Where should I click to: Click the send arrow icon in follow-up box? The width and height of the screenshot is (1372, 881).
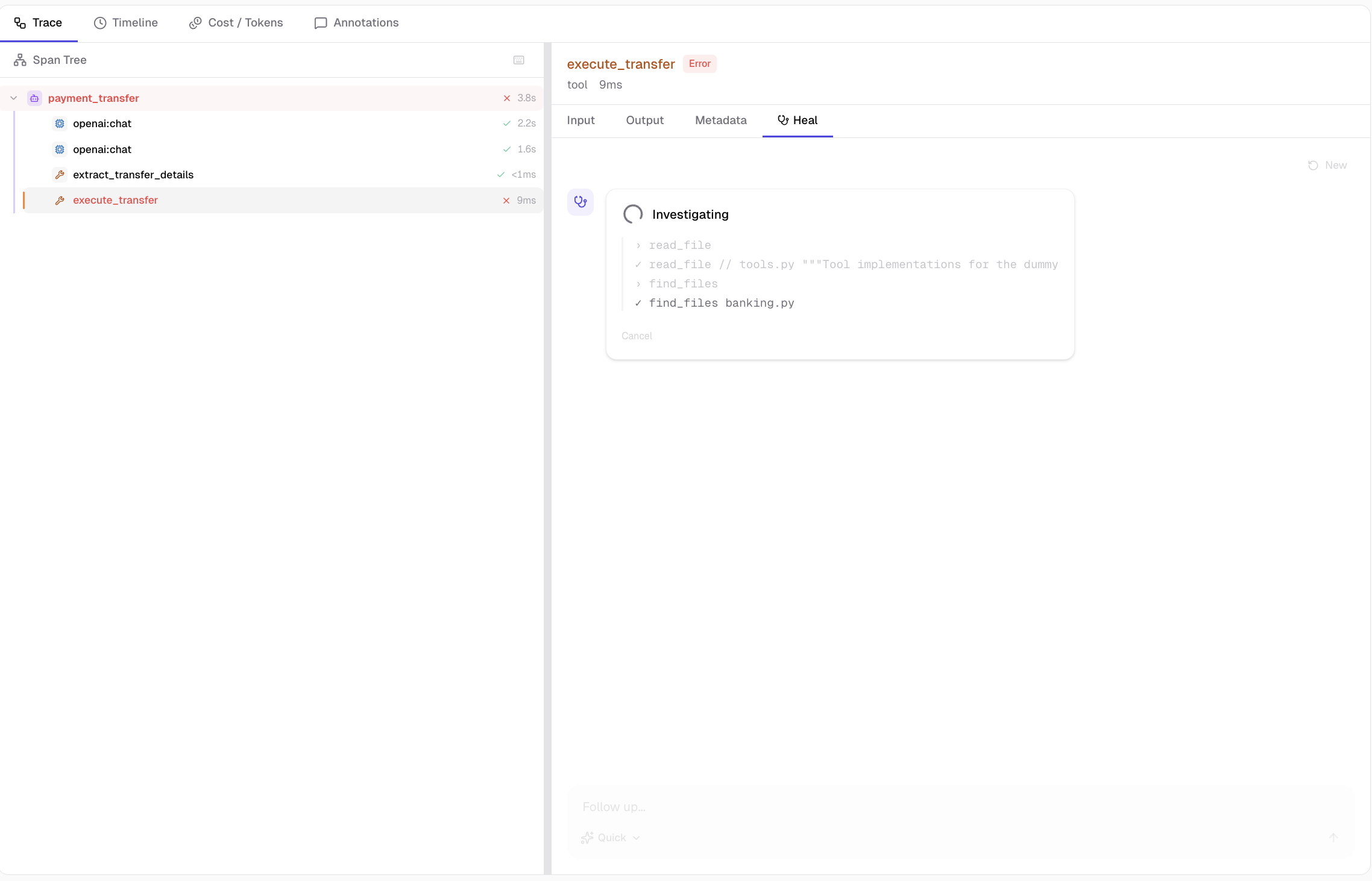1333,838
